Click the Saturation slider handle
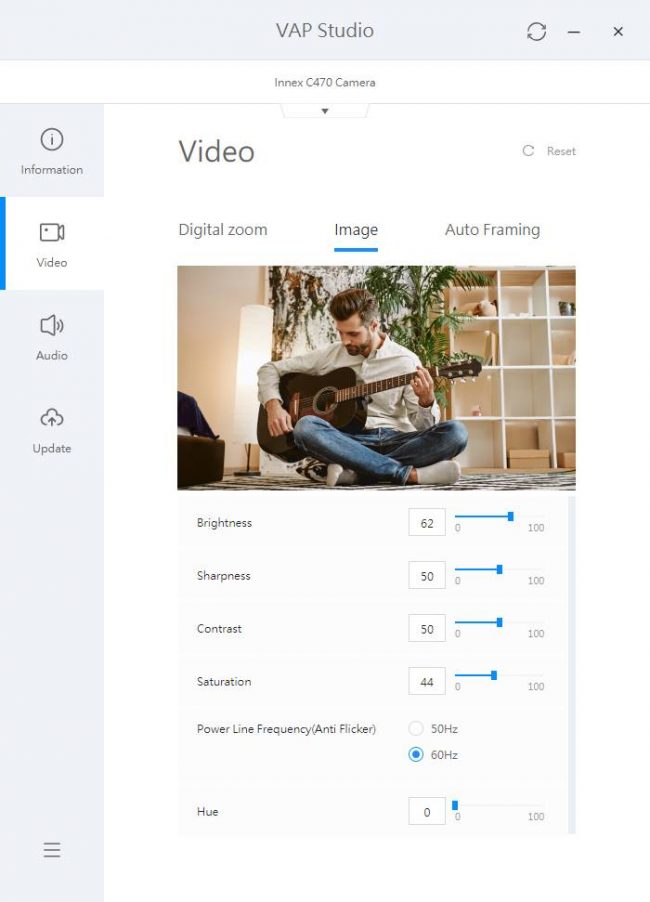 pyautogui.click(x=494, y=675)
